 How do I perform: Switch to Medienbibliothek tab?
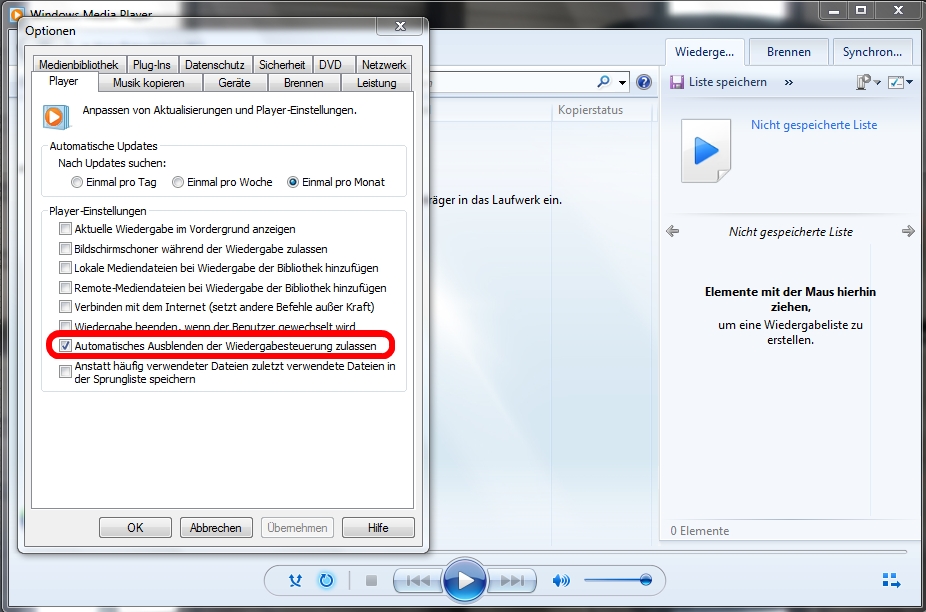pos(79,65)
